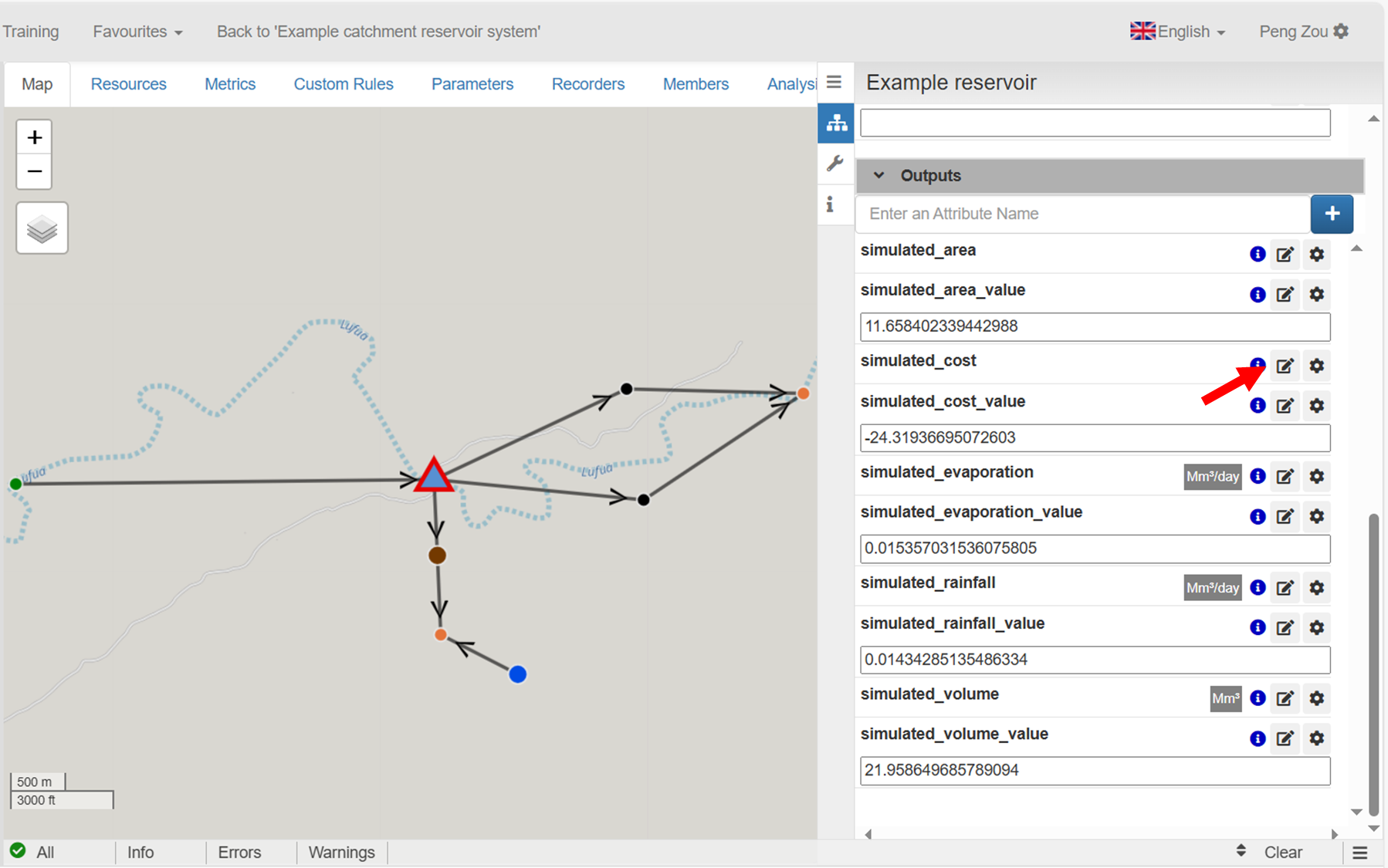Open the network hierarchy sidebar icon
Screen dimensions: 1388x868
pos(836,123)
